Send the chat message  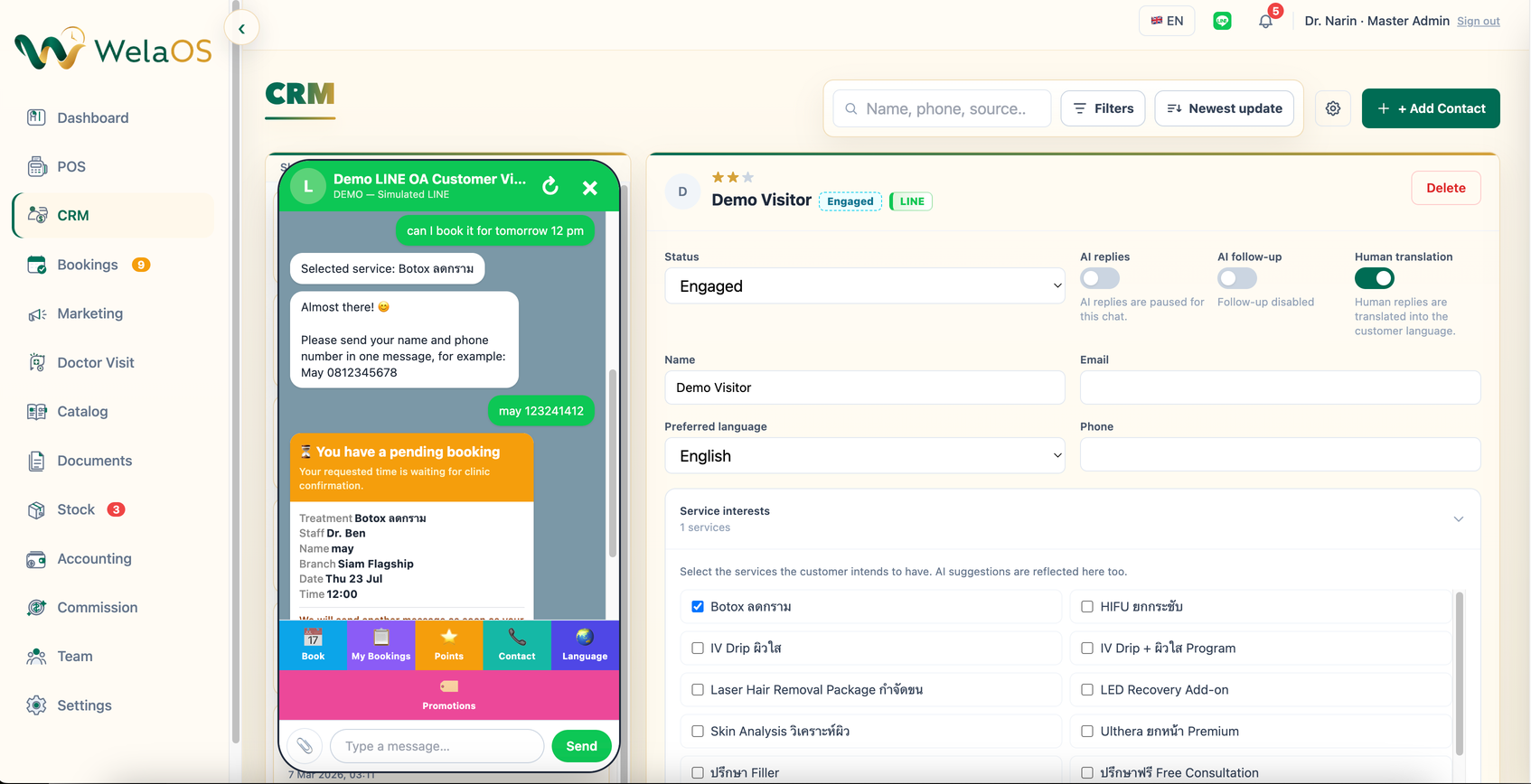581,746
